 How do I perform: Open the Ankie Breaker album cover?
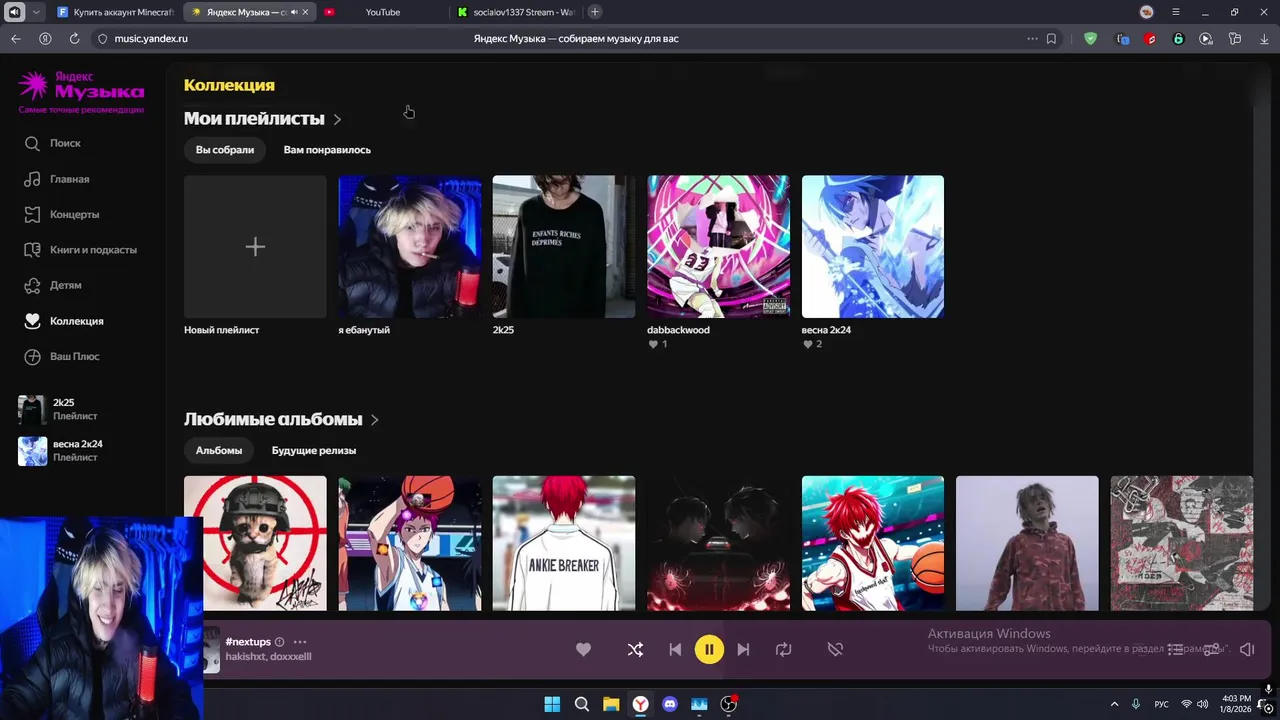pyautogui.click(x=564, y=543)
